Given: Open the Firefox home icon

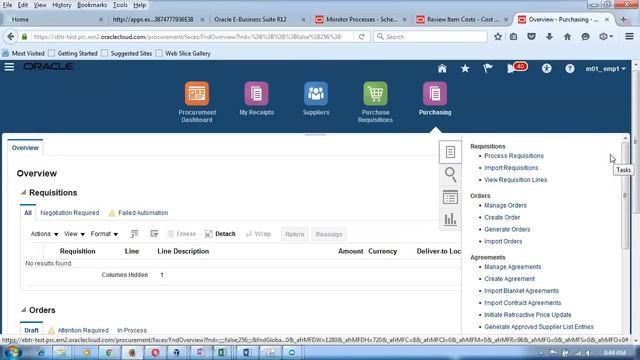Looking at the screenshot, I should (567, 37).
